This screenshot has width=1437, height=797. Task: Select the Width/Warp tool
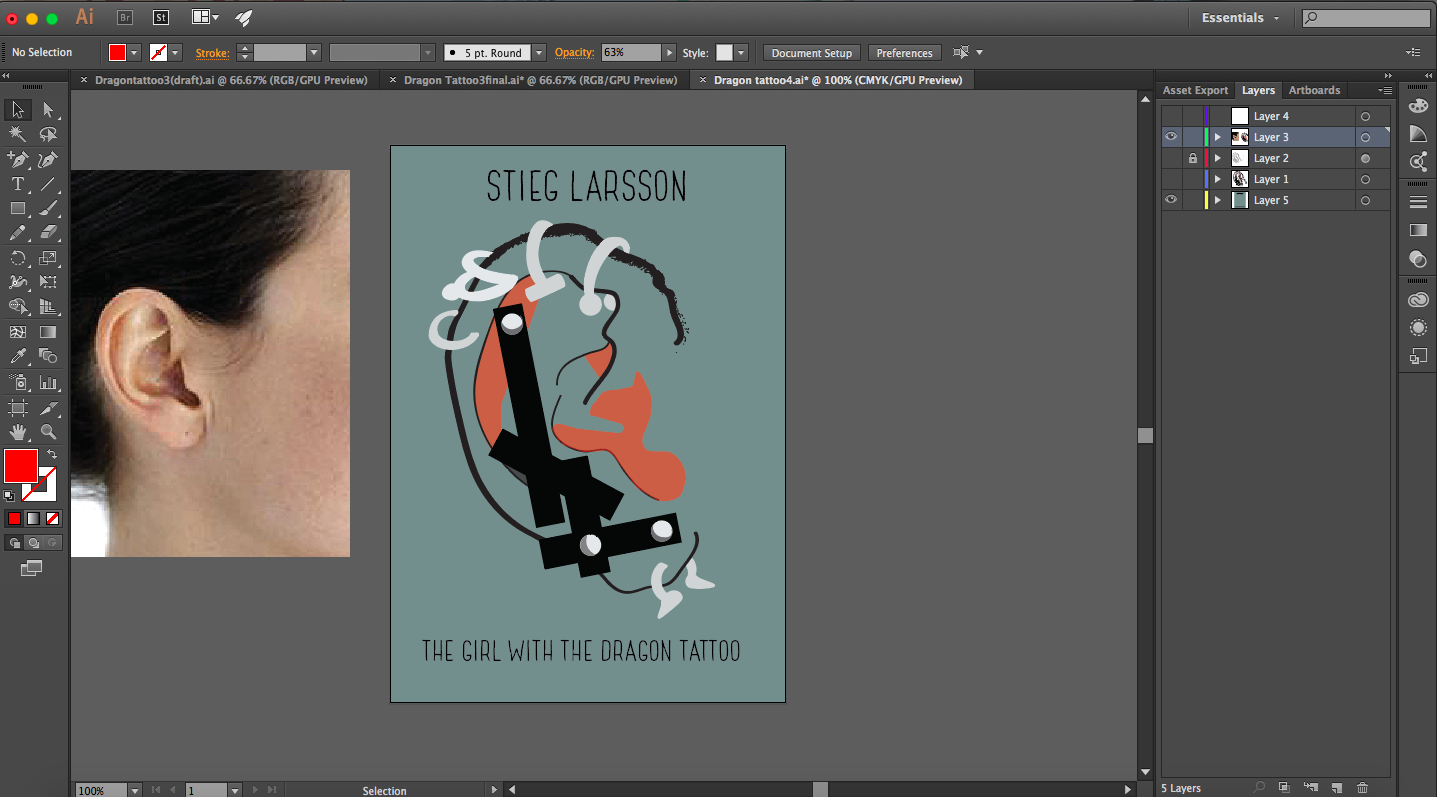(18, 282)
